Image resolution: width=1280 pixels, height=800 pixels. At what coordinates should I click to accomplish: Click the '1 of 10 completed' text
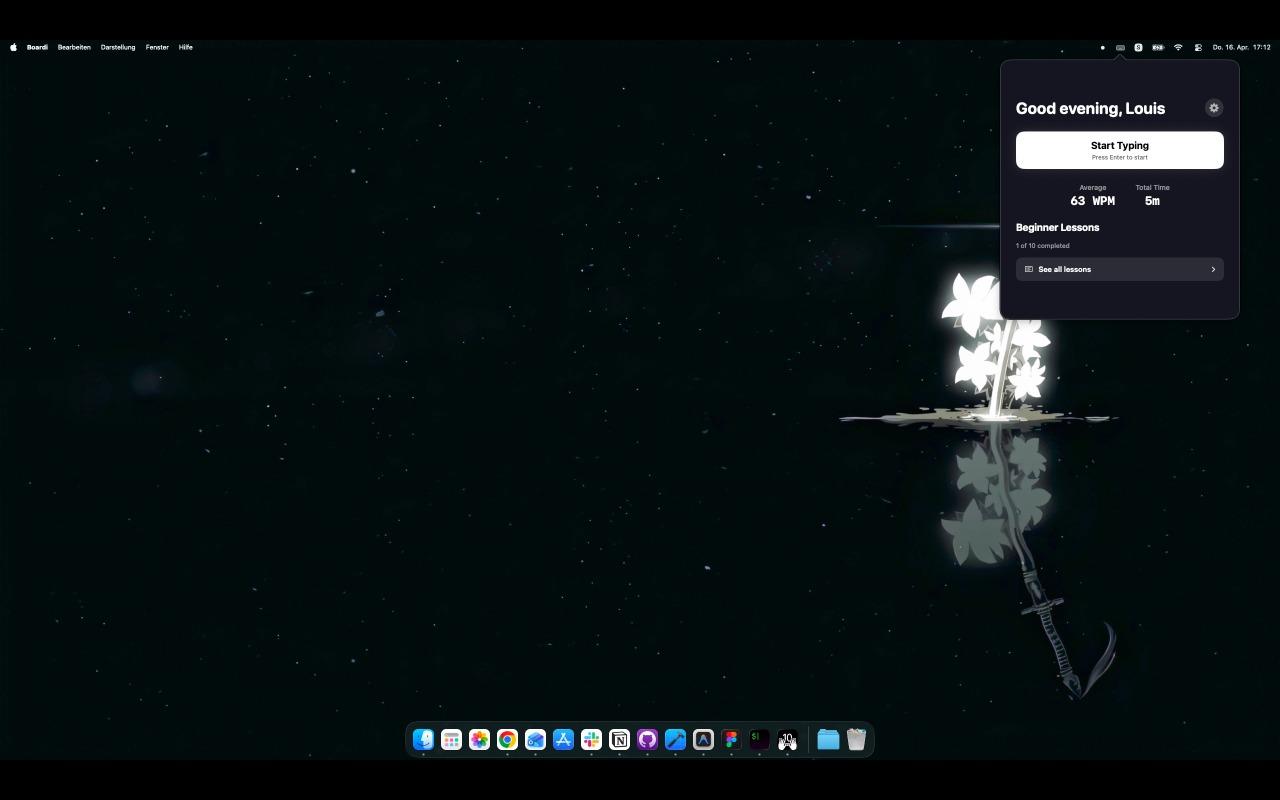[x=1042, y=246]
